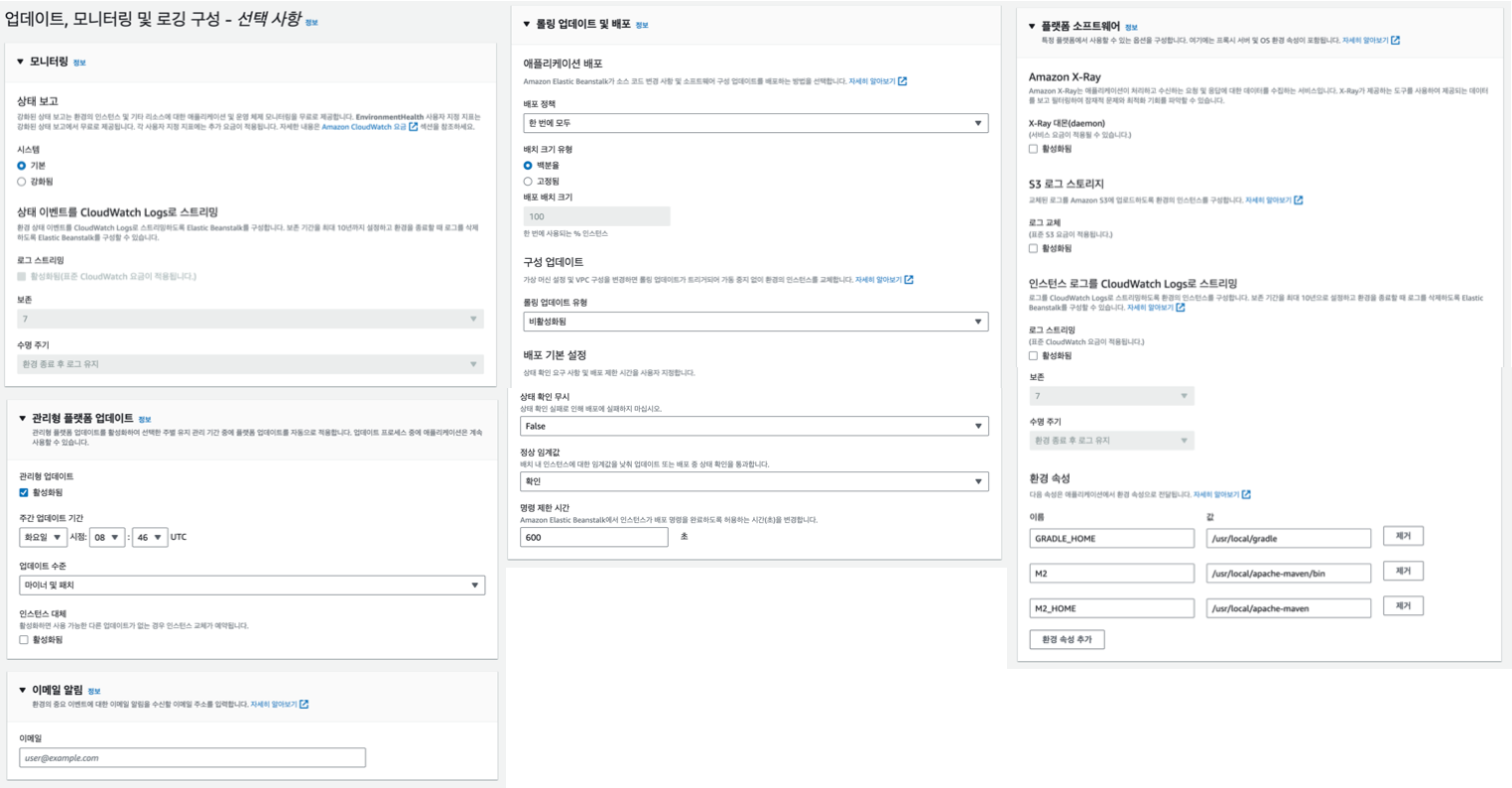Remove the M2_HOME property with 제거
Viewport: 1512px width, 788px height.
[1403, 605]
